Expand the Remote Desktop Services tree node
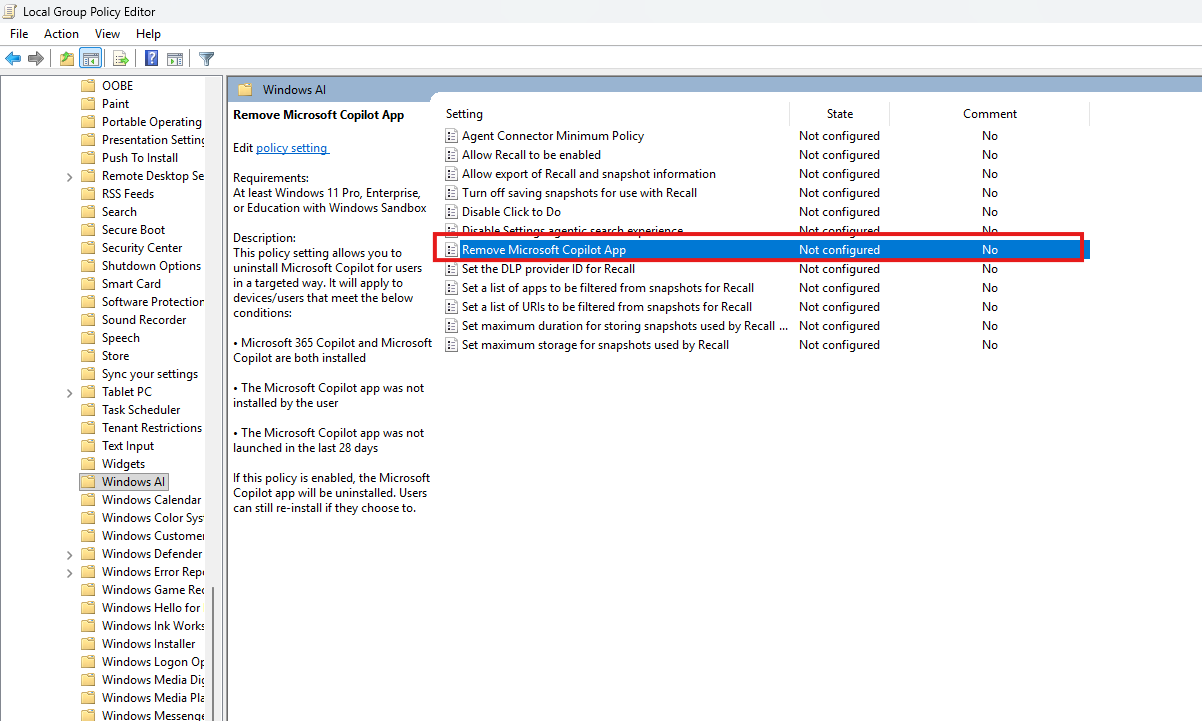Image resolution: width=1202 pixels, height=721 pixels. [x=69, y=177]
